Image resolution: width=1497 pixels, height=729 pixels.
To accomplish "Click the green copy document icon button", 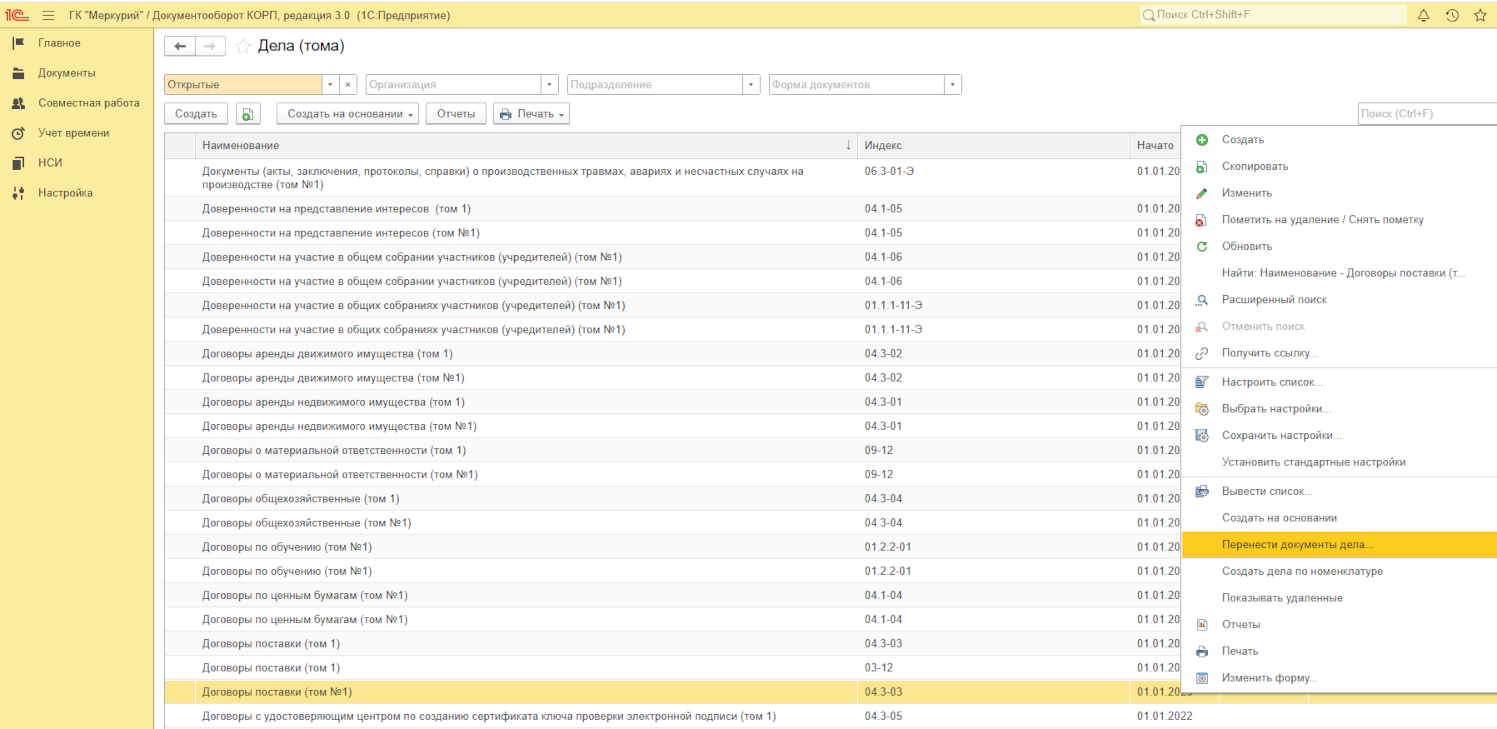I will 248,114.
